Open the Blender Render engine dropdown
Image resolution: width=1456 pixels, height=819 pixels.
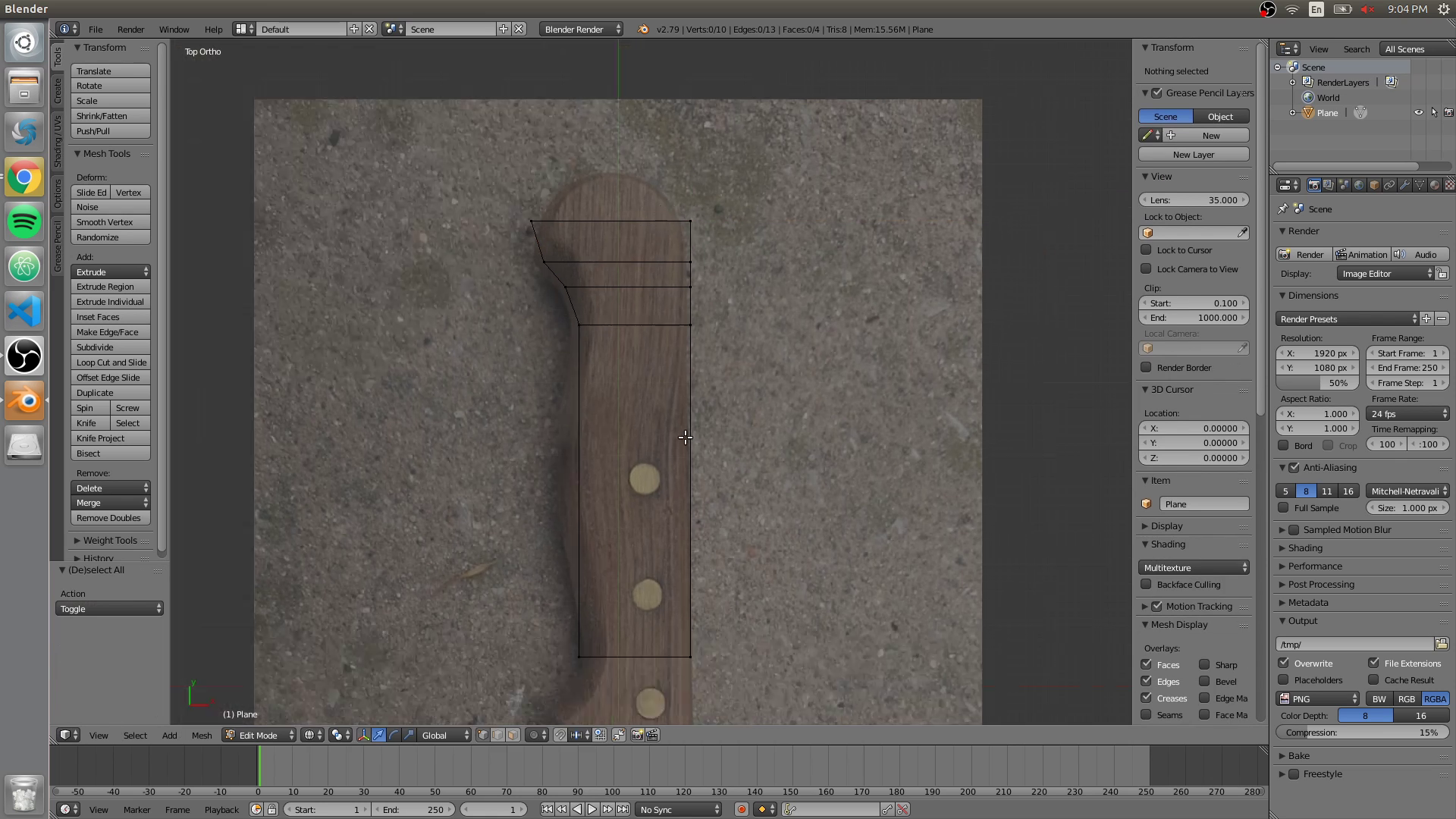(x=582, y=29)
